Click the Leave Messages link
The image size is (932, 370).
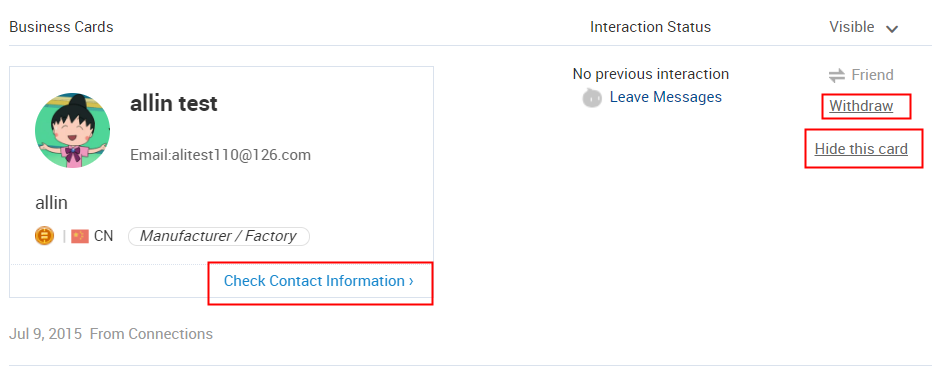pyautogui.click(x=666, y=97)
